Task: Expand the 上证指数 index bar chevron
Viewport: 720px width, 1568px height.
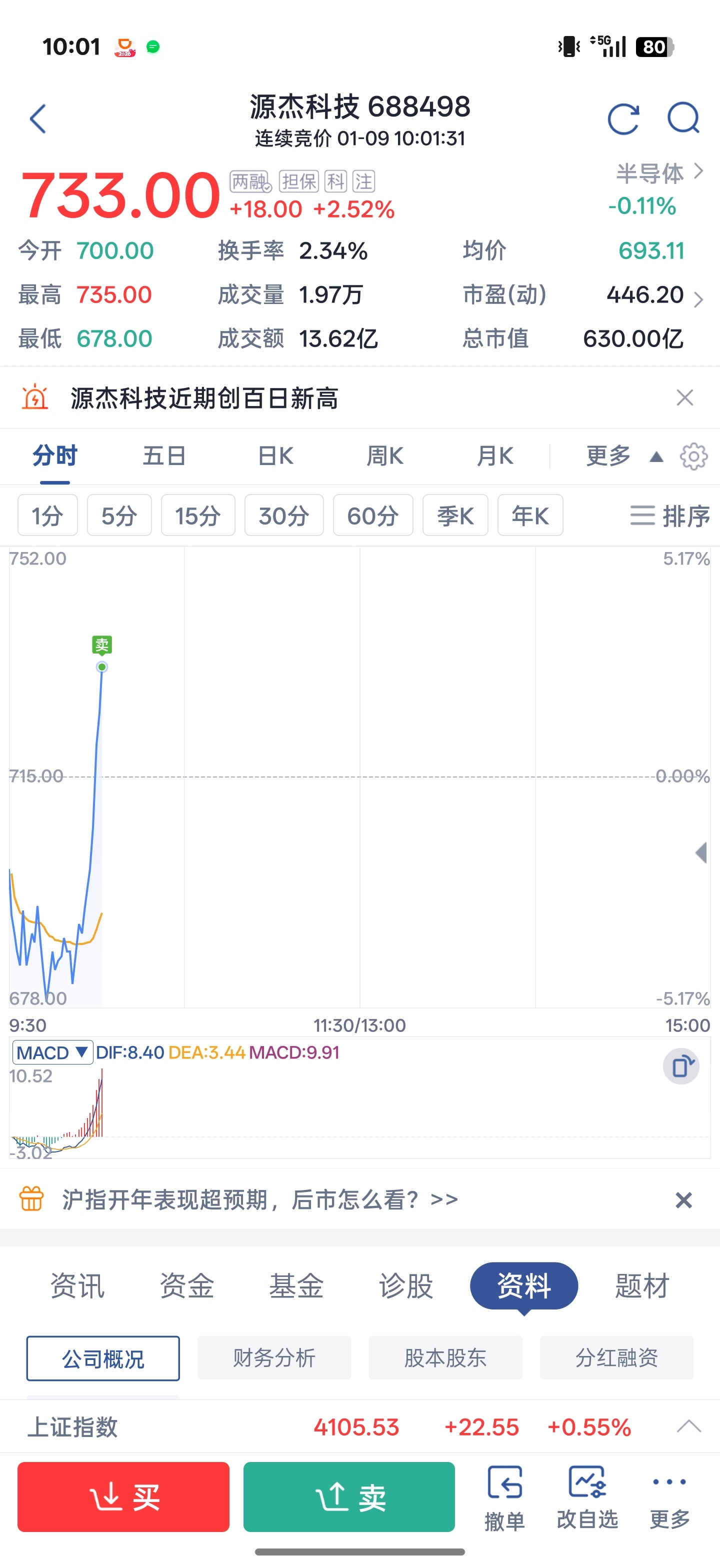Action: [689, 1426]
